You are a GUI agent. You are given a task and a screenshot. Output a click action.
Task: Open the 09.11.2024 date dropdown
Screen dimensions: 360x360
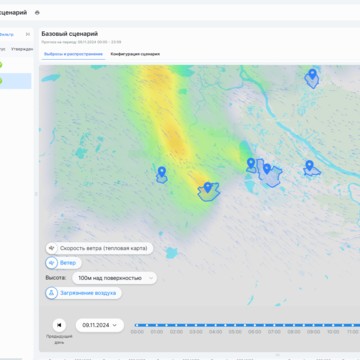(100, 325)
